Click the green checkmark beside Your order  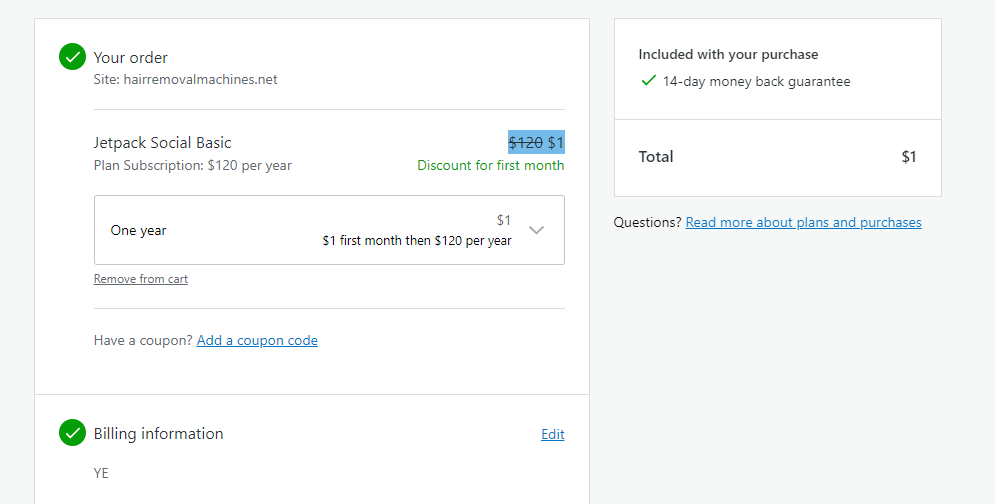72,57
